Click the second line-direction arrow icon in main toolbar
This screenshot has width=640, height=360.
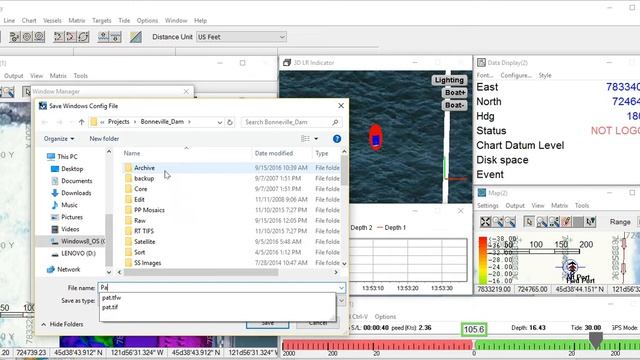[71, 37]
